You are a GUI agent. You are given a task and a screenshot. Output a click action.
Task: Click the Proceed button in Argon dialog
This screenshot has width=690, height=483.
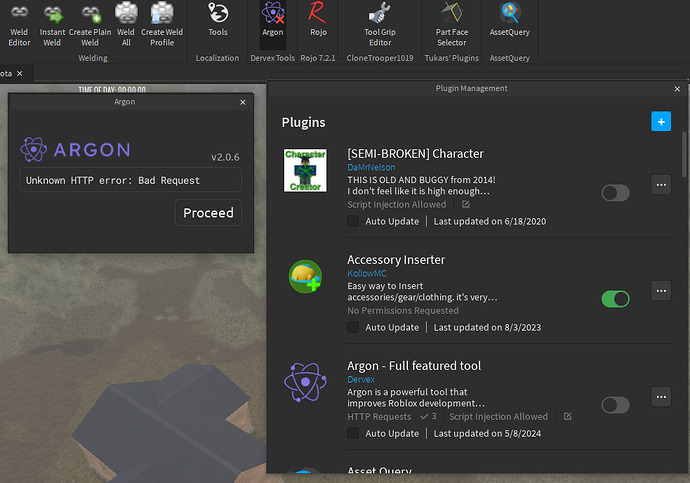click(x=208, y=213)
